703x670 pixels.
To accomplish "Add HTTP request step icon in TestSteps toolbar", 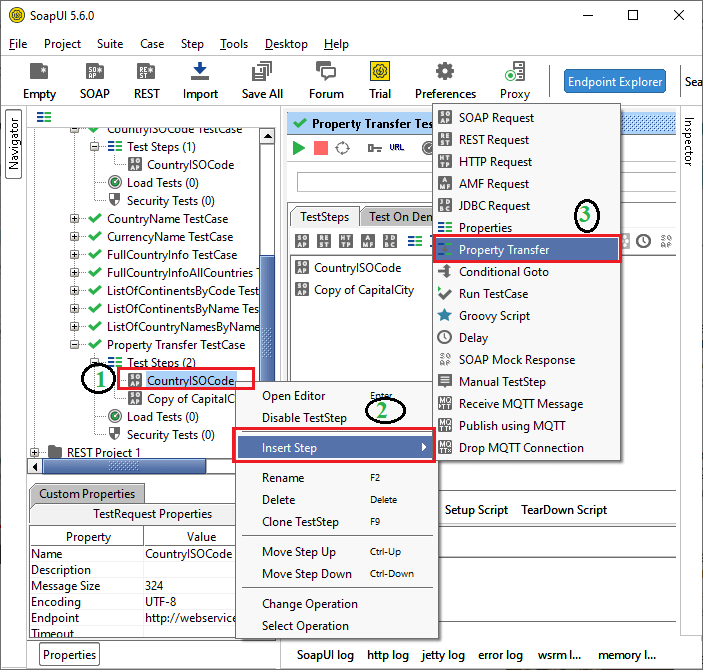I will 346,241.
